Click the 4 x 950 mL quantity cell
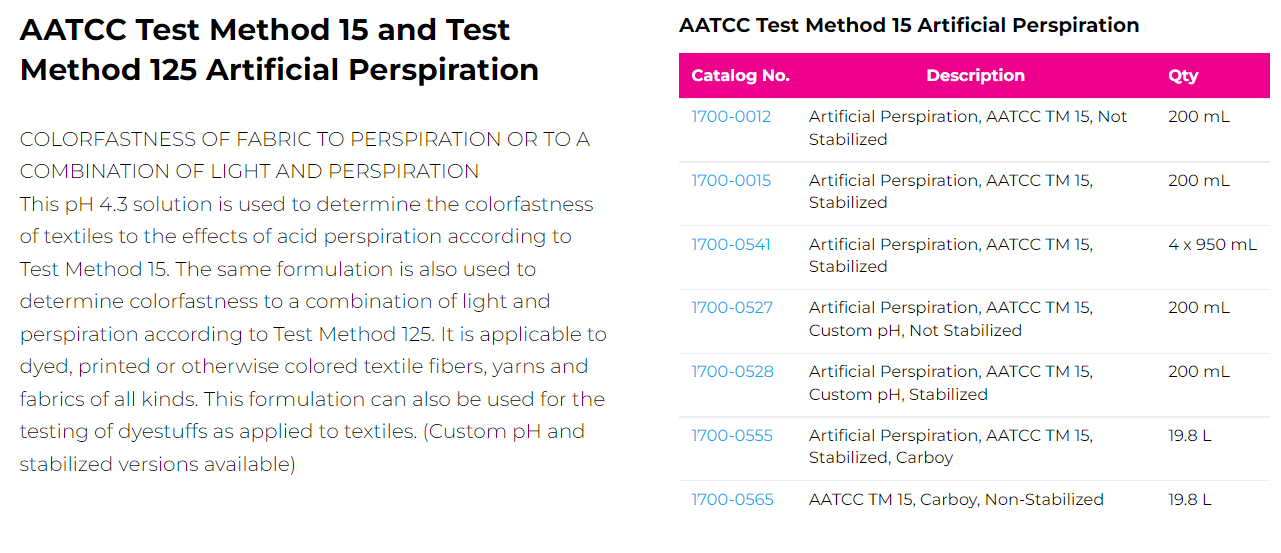 [1212, 245]
